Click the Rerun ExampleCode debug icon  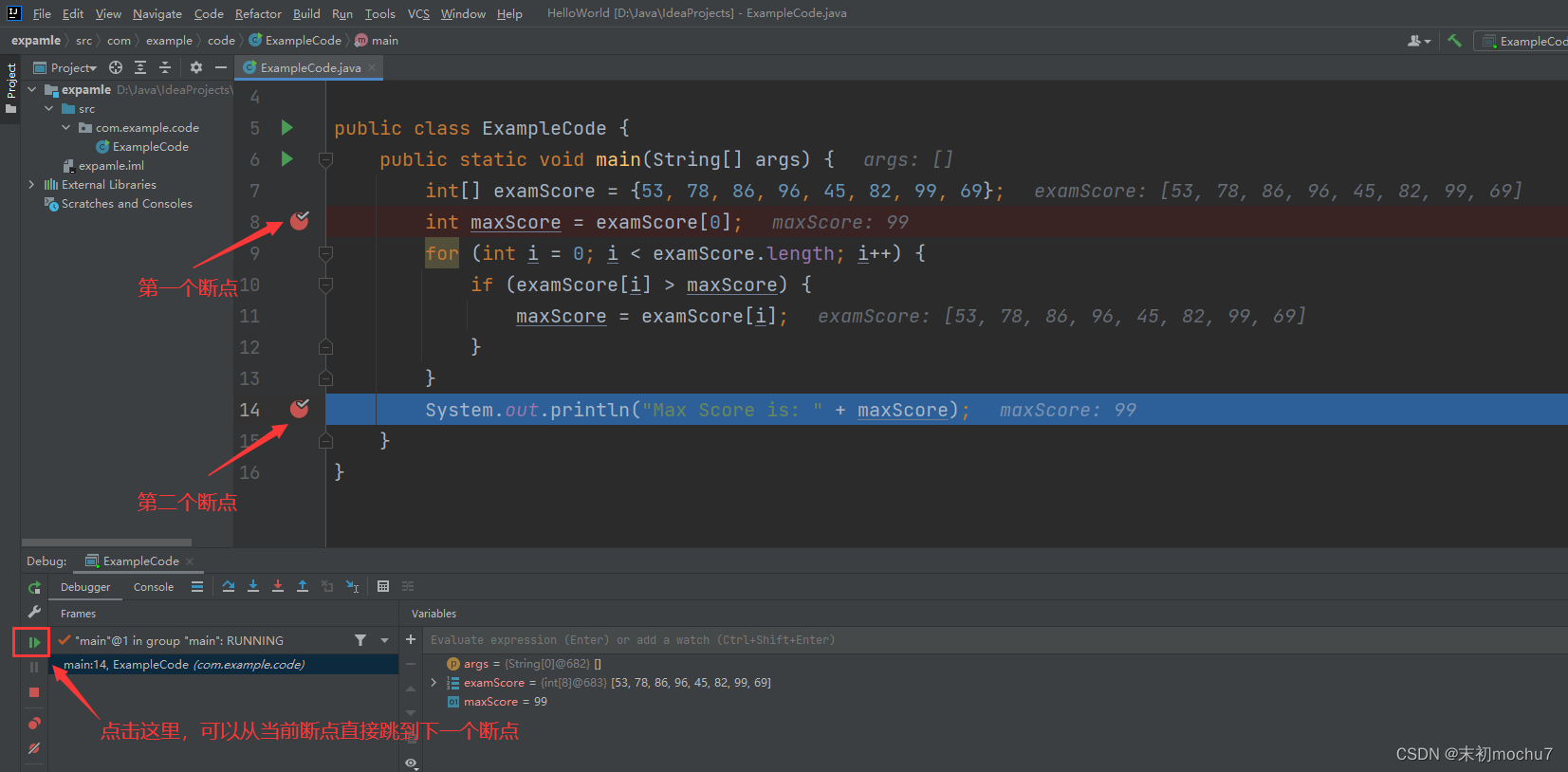click(34, 587)
